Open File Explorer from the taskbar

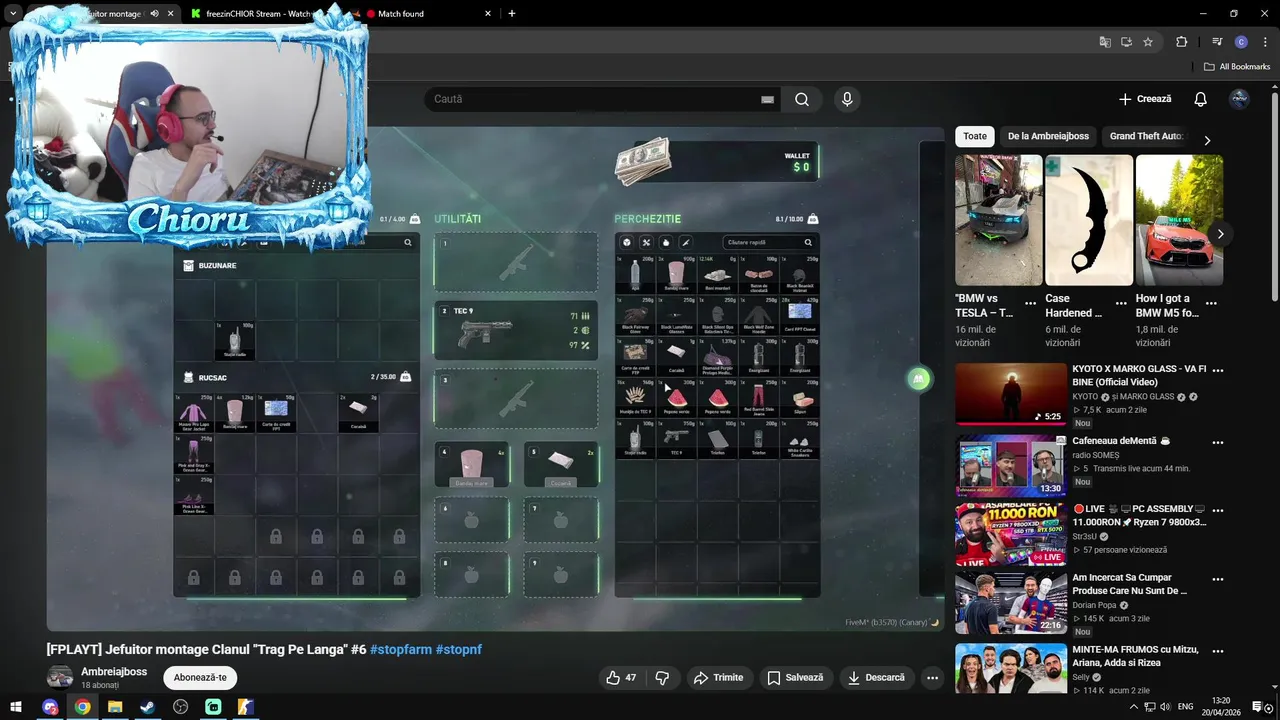click(115, 707)
